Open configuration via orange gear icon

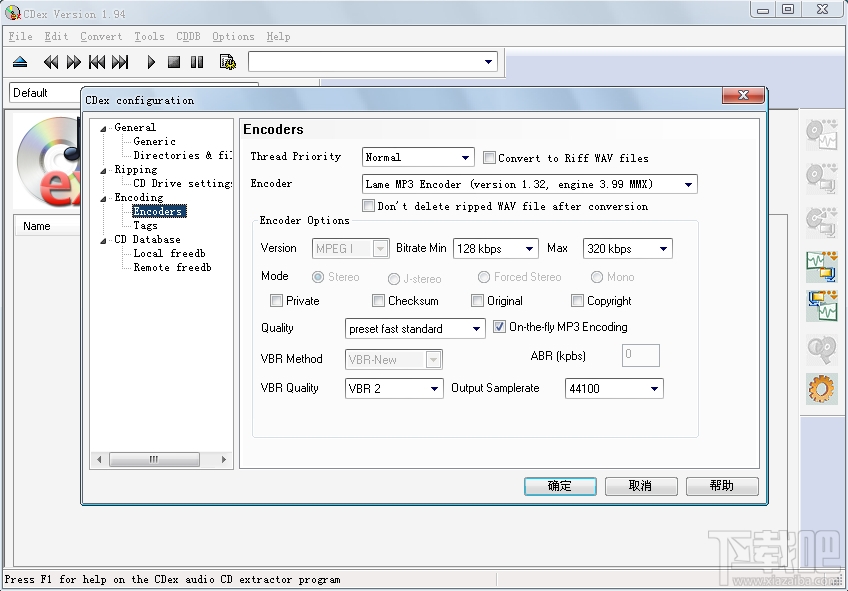822,389
